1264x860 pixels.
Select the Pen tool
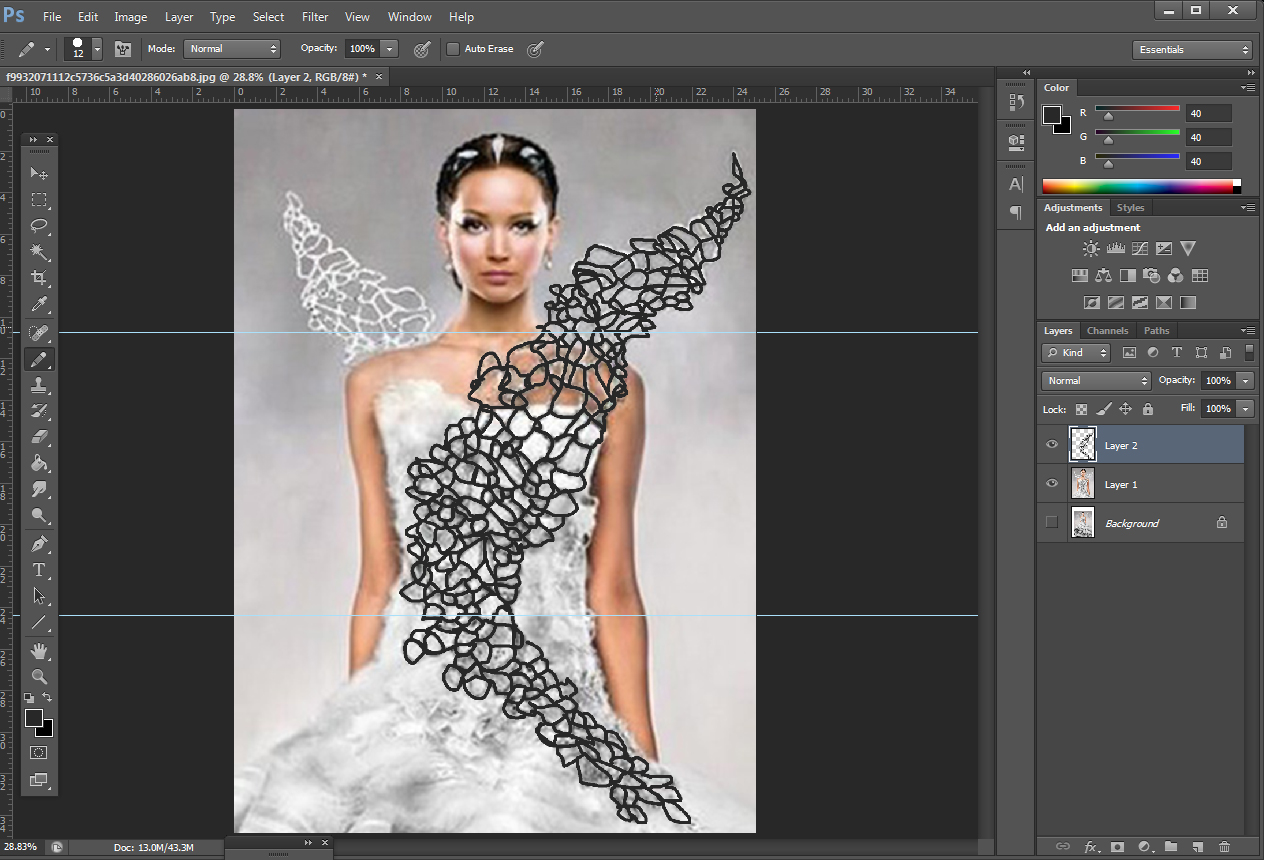[x=39, y=544]
